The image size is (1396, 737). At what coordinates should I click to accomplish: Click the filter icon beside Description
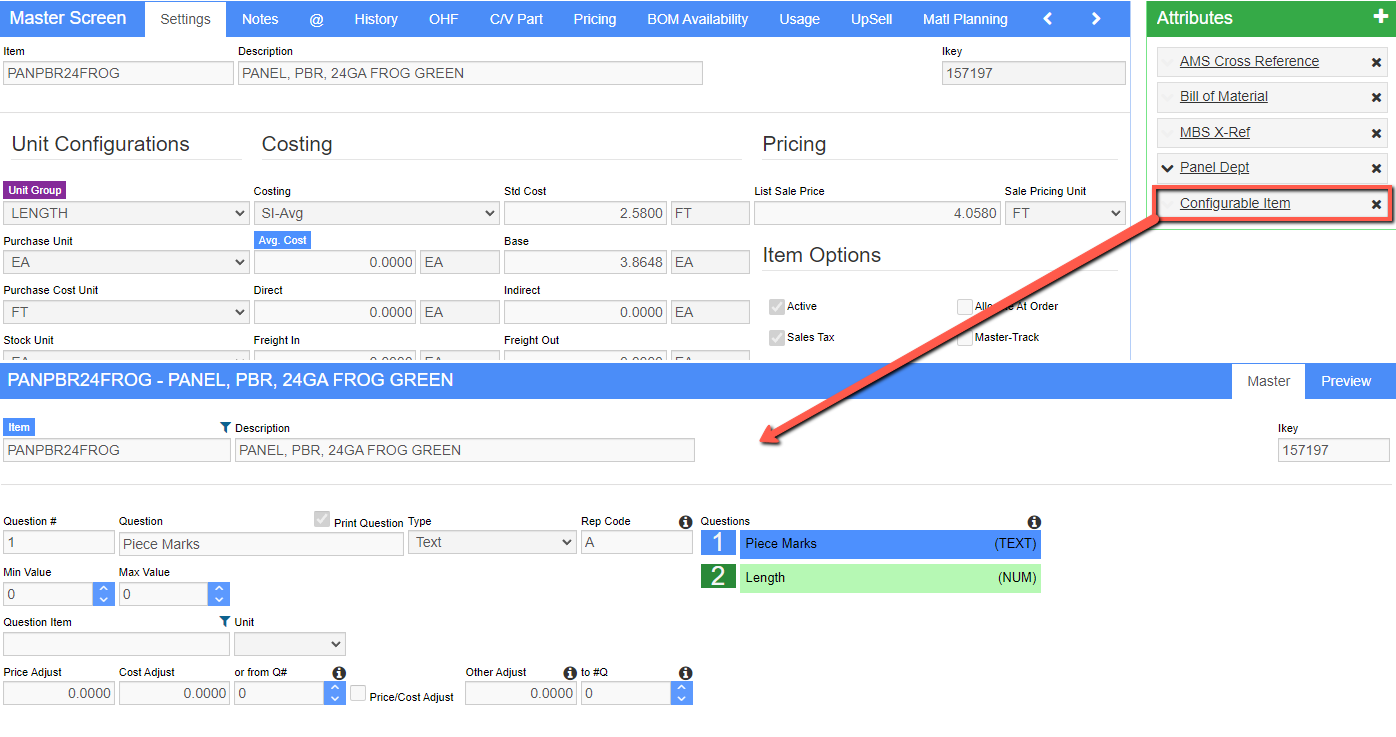[225, 428]
